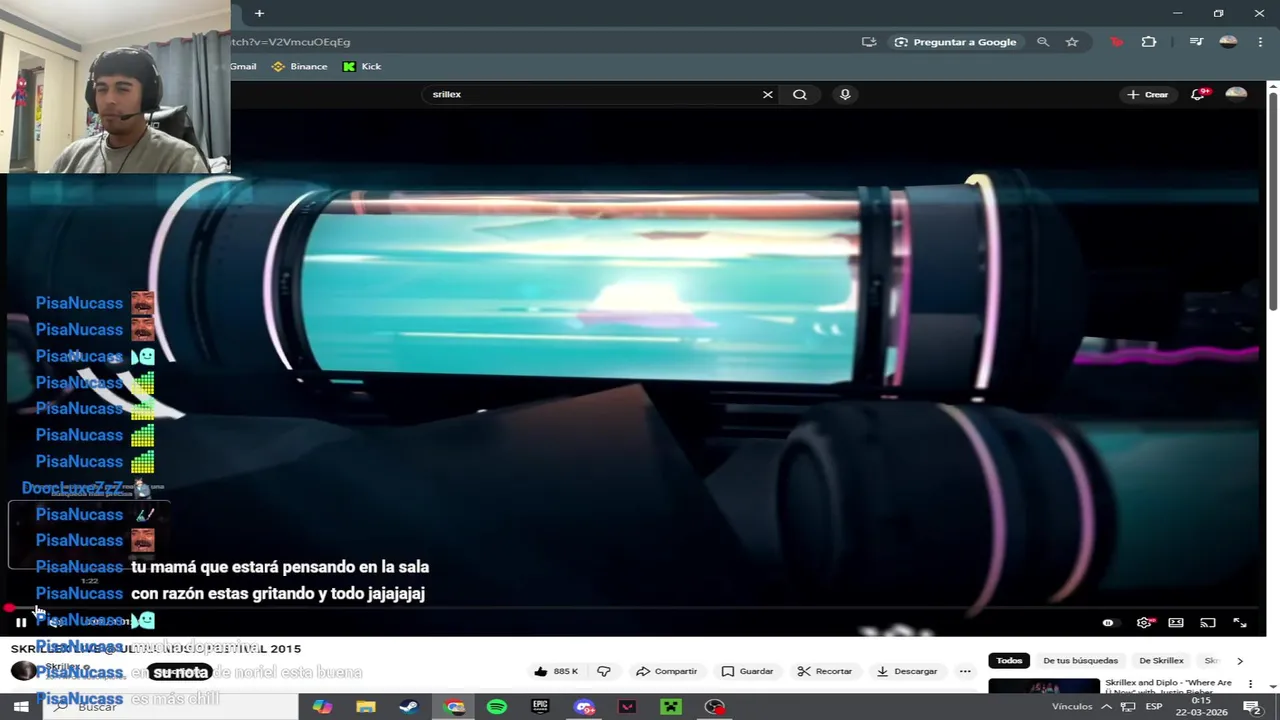The width and height of the screenshot is (1280, 720).
Task: Select the Todos filter chip
Action: coord(1009,660)
